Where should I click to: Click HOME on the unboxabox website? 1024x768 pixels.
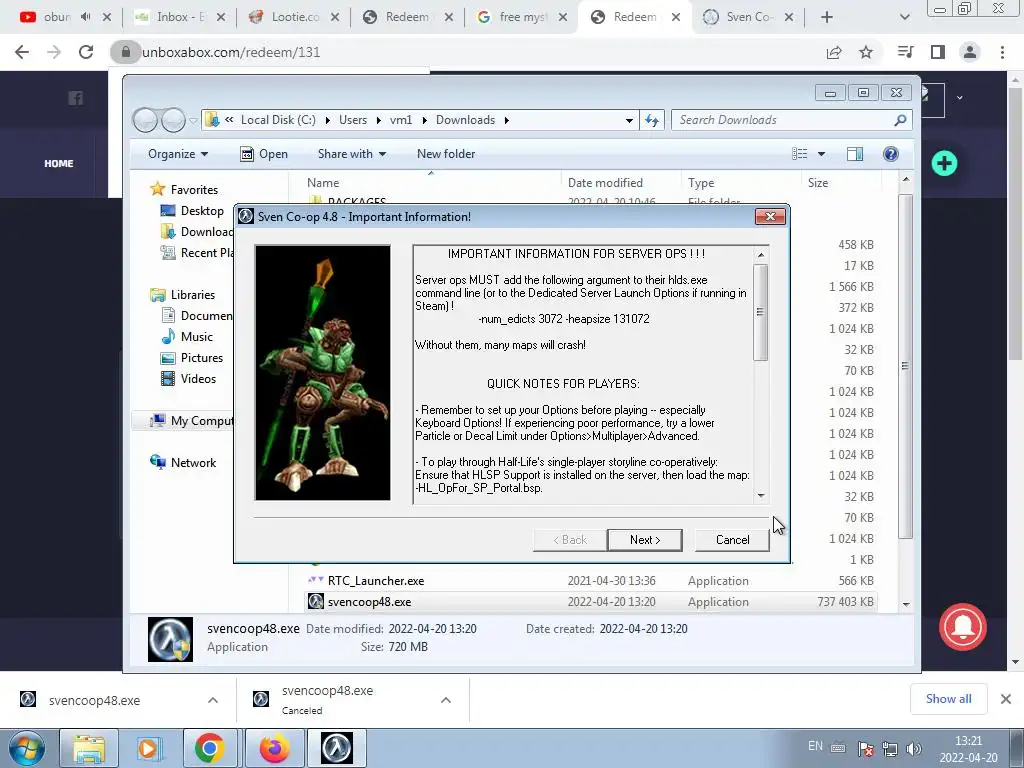coord(59,163)
